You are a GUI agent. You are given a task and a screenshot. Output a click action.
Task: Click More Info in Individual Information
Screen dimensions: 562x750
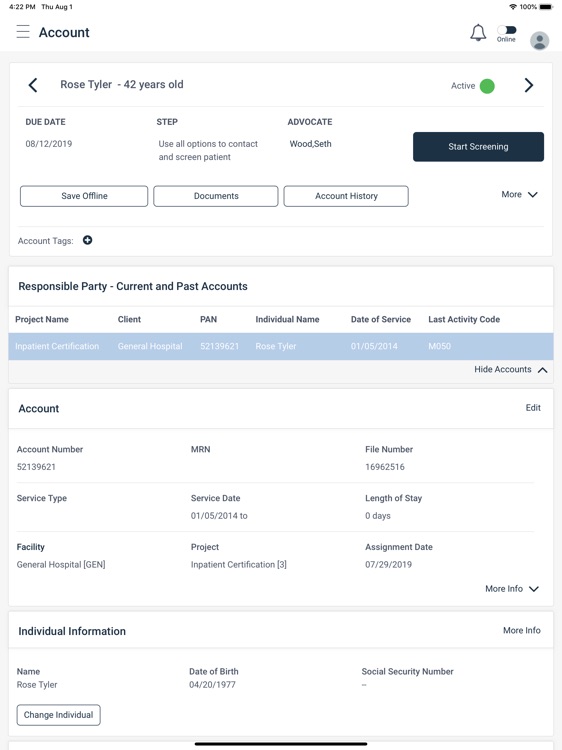522,630
